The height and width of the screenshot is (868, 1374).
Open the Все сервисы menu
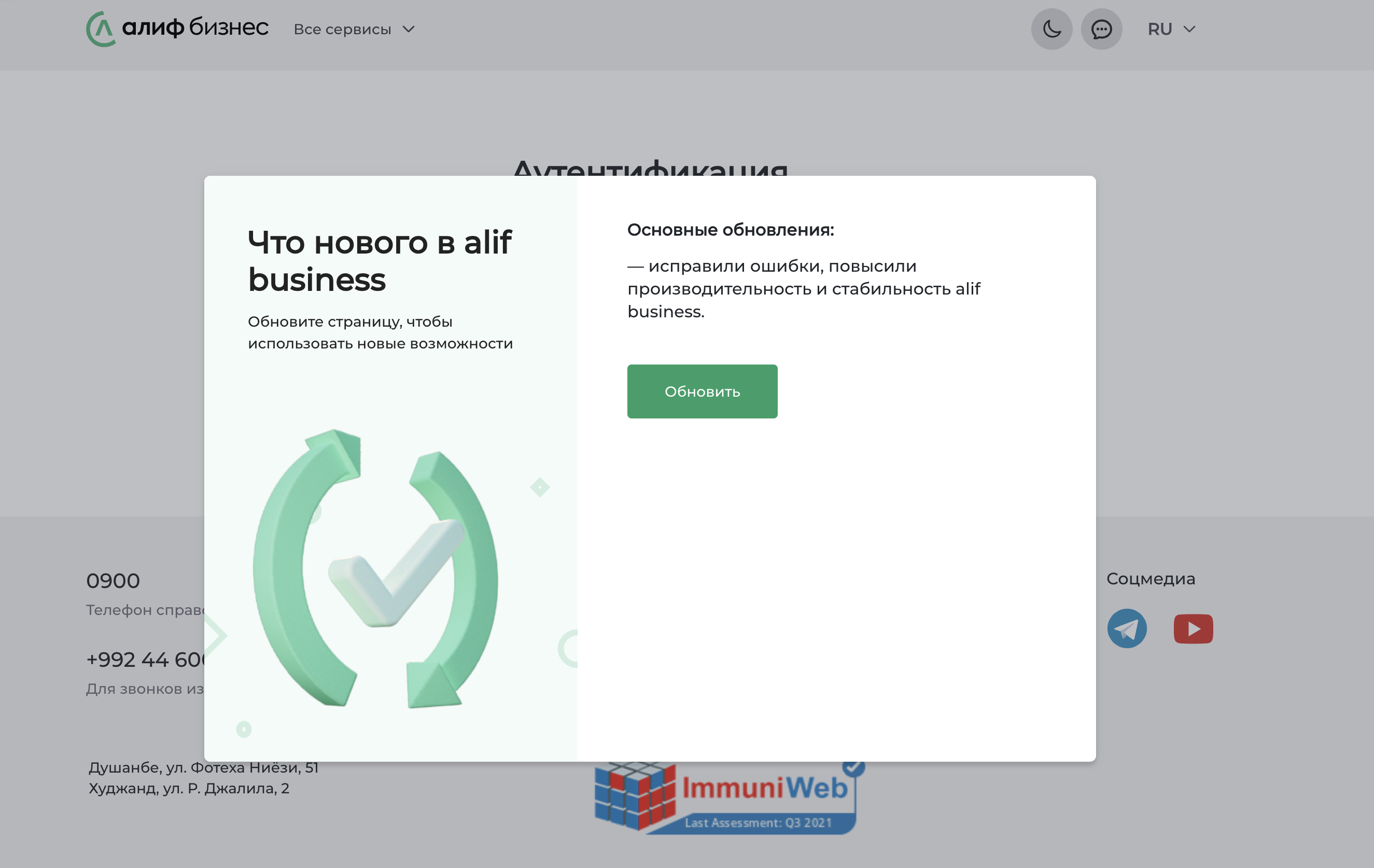[354, 29]
